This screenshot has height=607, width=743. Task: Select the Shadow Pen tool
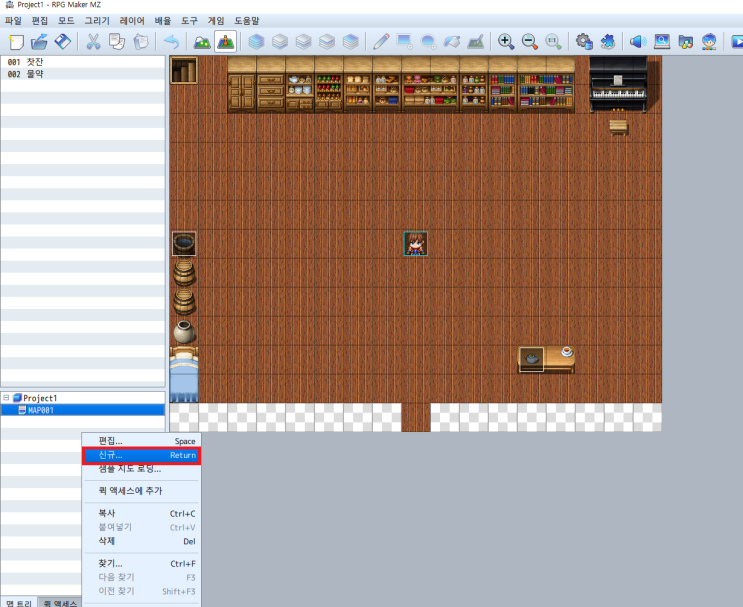point(476,42)
